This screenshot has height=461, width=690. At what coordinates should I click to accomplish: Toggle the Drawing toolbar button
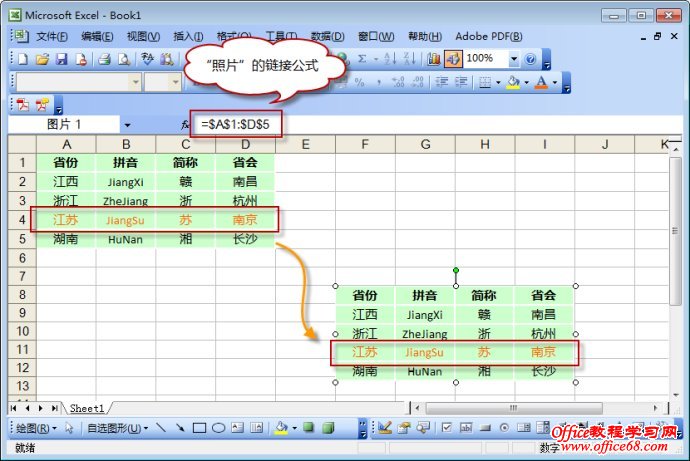[454, 59]
